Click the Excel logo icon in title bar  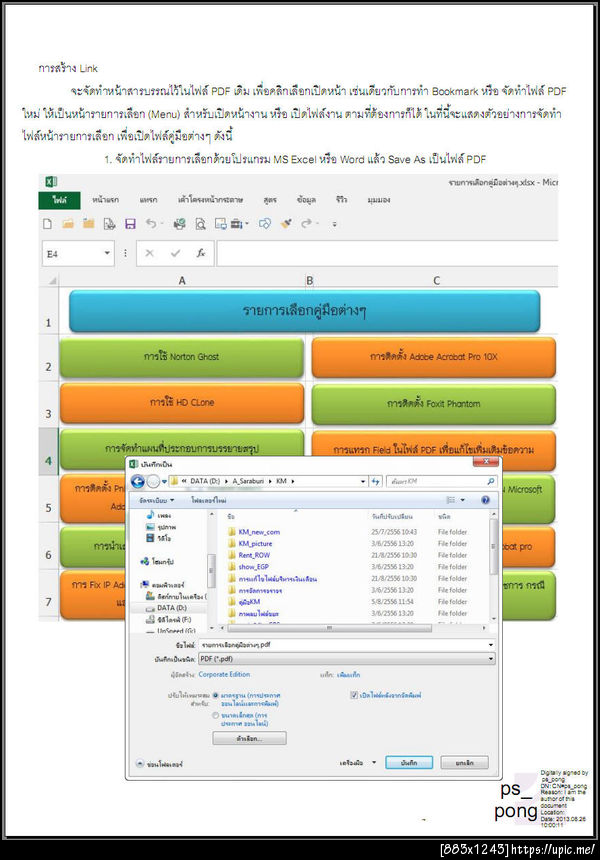pyautogui.click(x=51, y=182)
